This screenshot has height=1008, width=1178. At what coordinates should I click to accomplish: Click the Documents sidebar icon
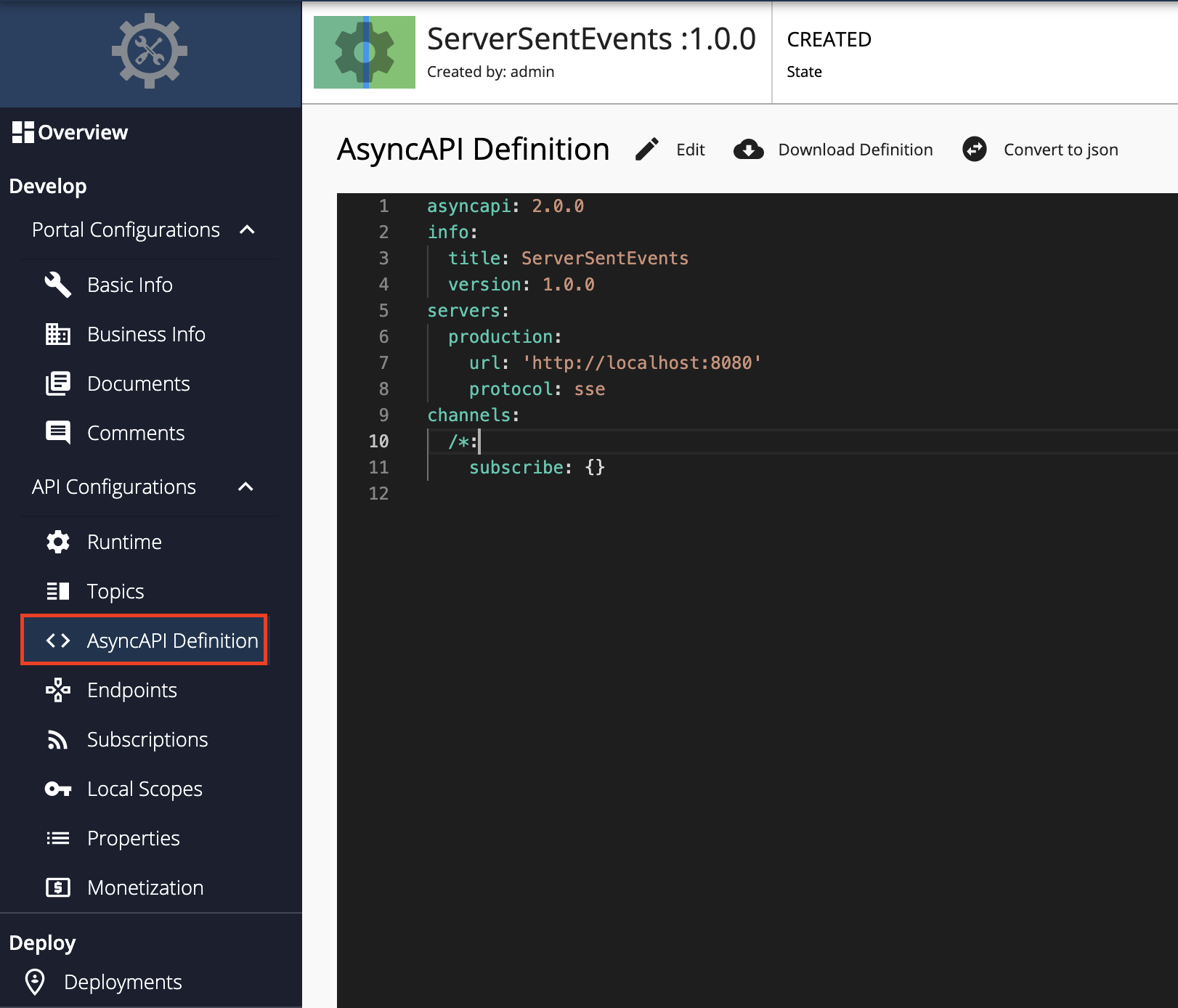[x=57, y=383]
